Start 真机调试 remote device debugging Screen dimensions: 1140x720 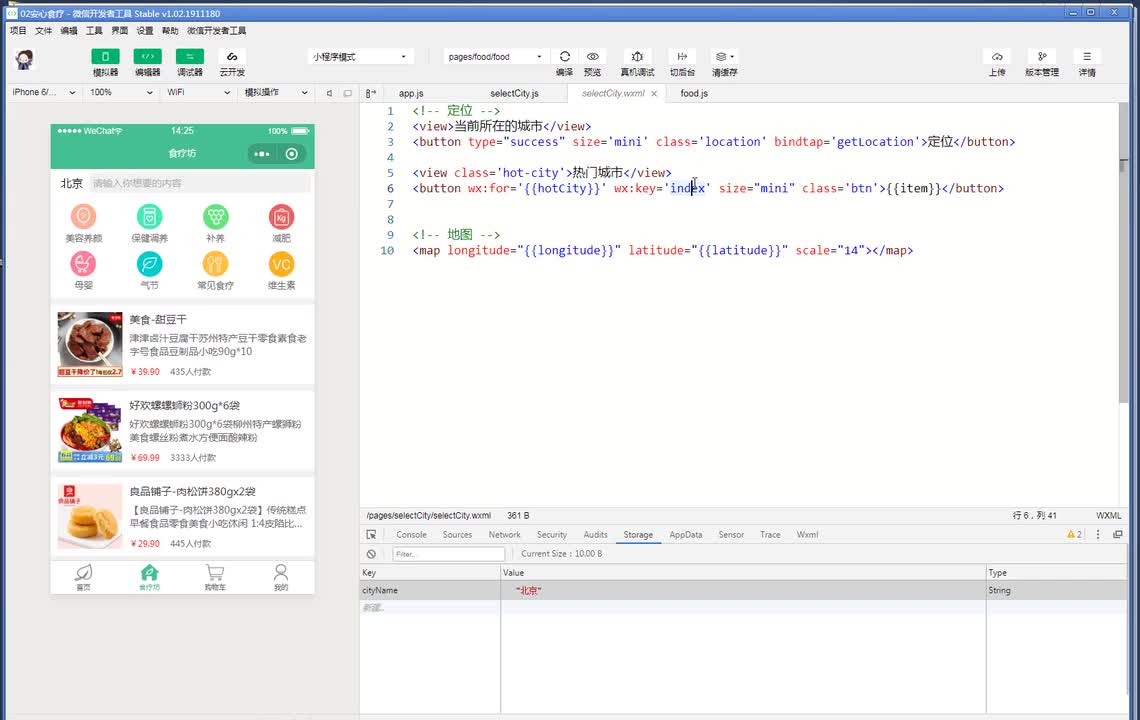coord(637,57)
